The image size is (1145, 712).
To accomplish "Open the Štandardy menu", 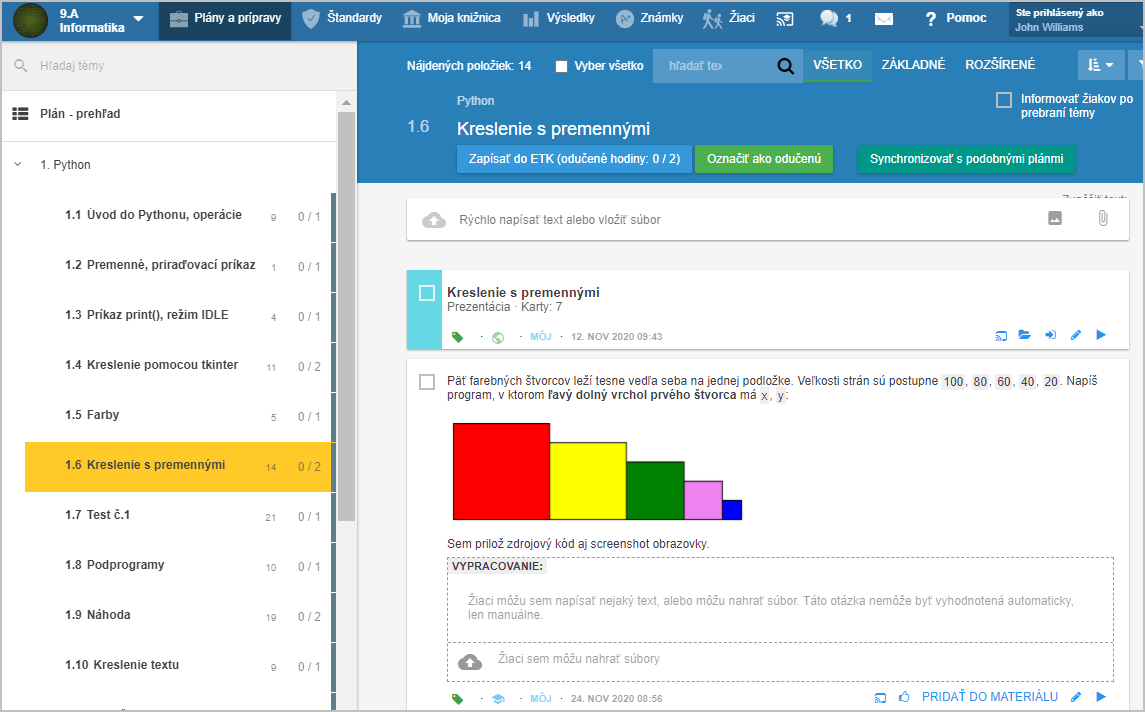I will [x=342, y=19].
